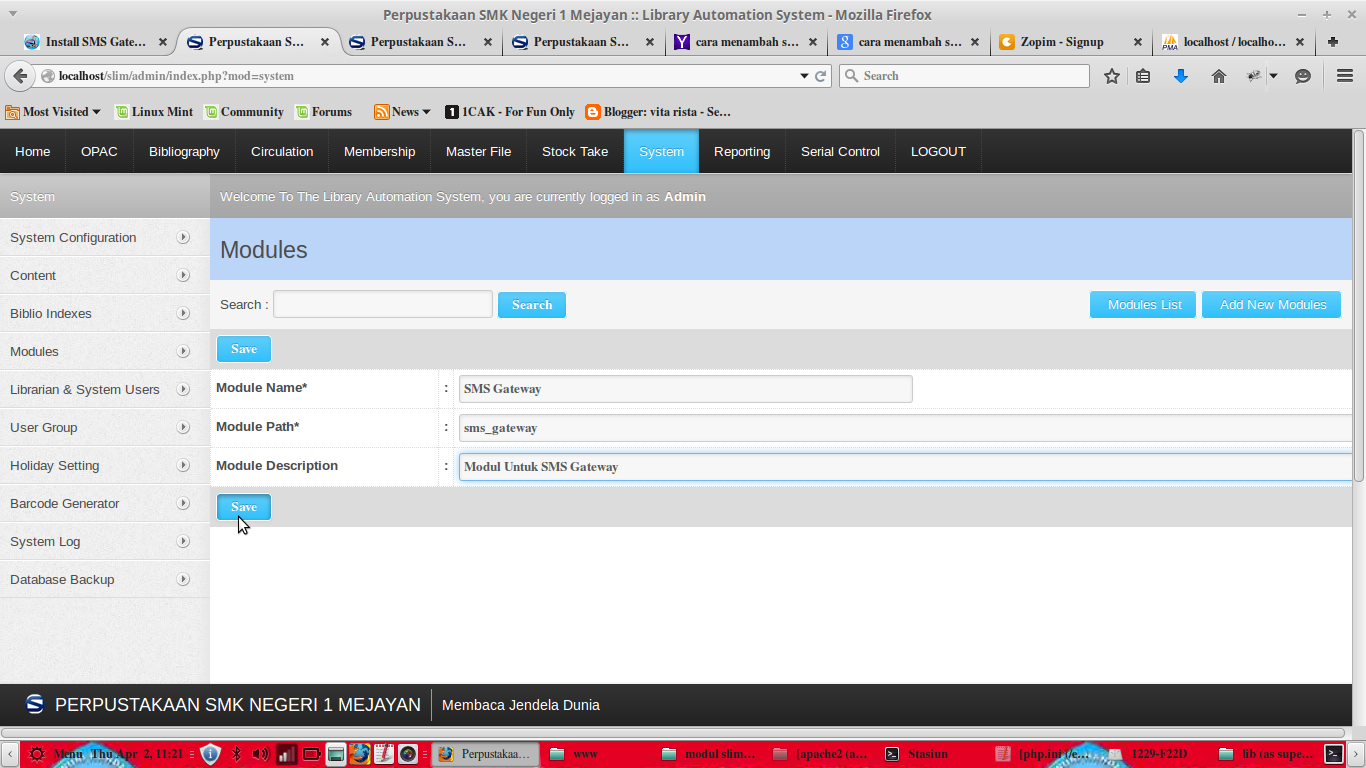Open Serial Control menu
Screen dimensions: 1366x768
point(840,151)
